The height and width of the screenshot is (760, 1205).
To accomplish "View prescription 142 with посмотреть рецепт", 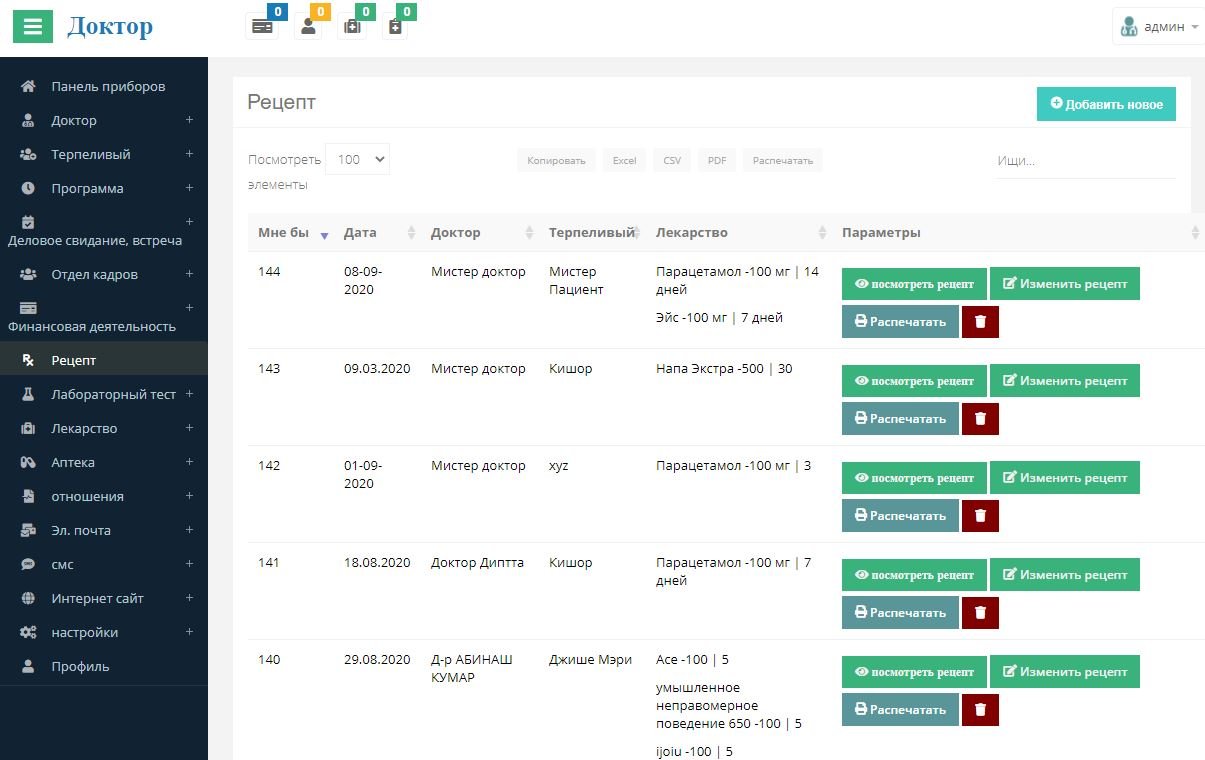I will point(914,478).
